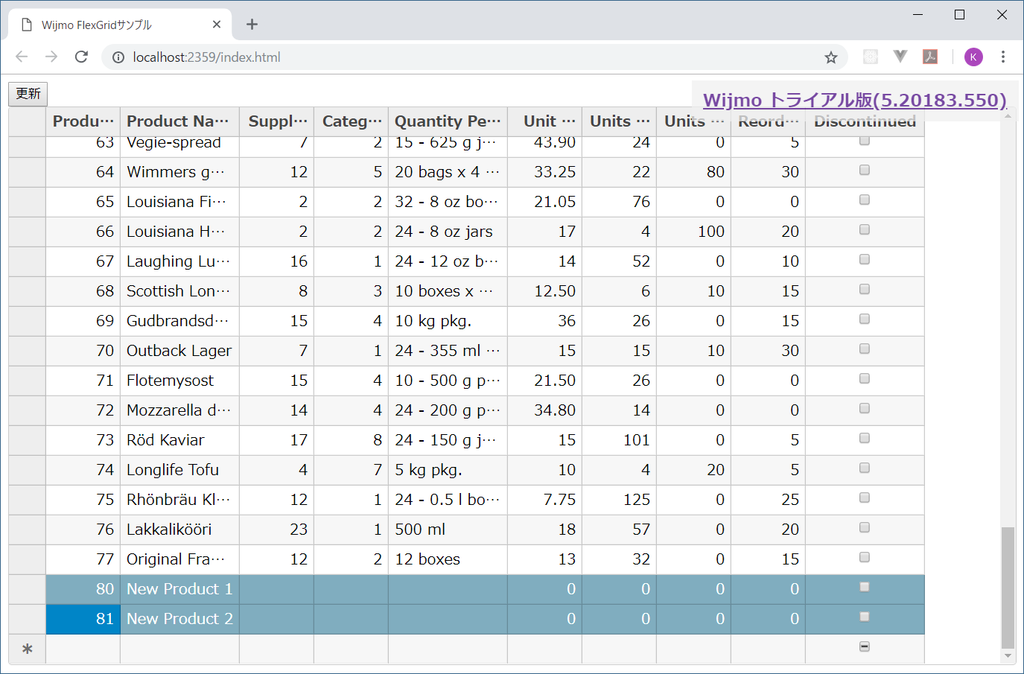The image size is (1024, 674).
Task: Open the PDF extension icon in toolbar
Action: pyautogui.click(x=930, y=57)
